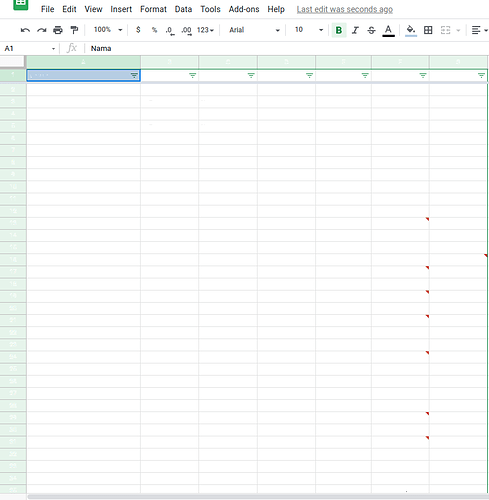Screen dimensions: 489x500
Task: Open the filter toggle in cell A1
Action: tap(134, 76)
